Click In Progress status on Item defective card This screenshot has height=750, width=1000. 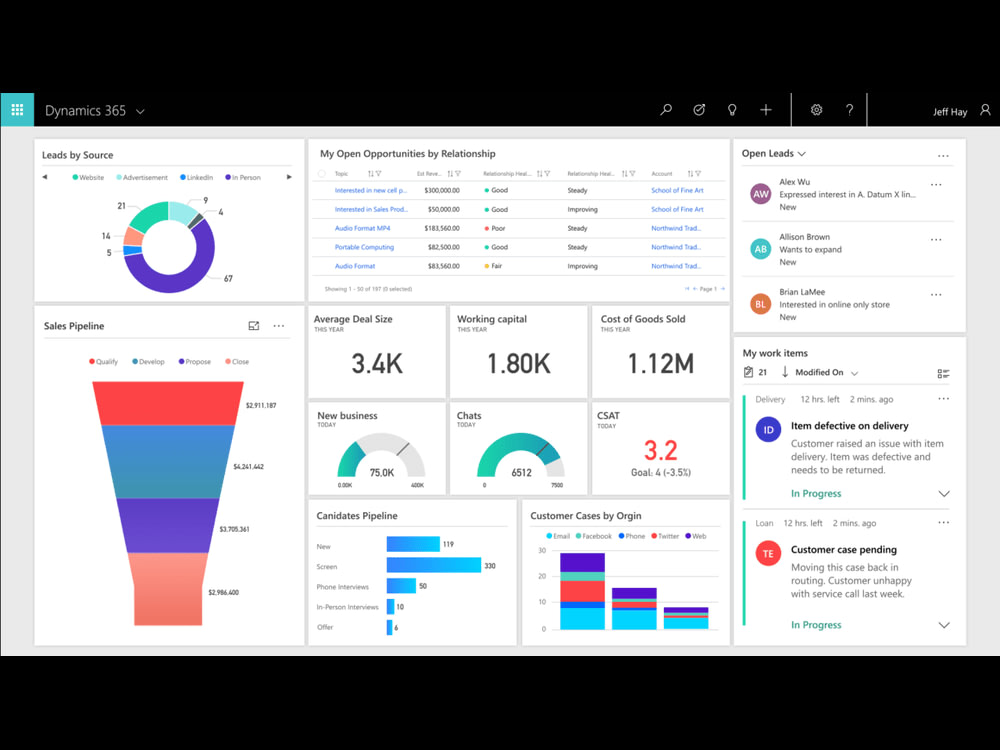(x=816, y=494)
